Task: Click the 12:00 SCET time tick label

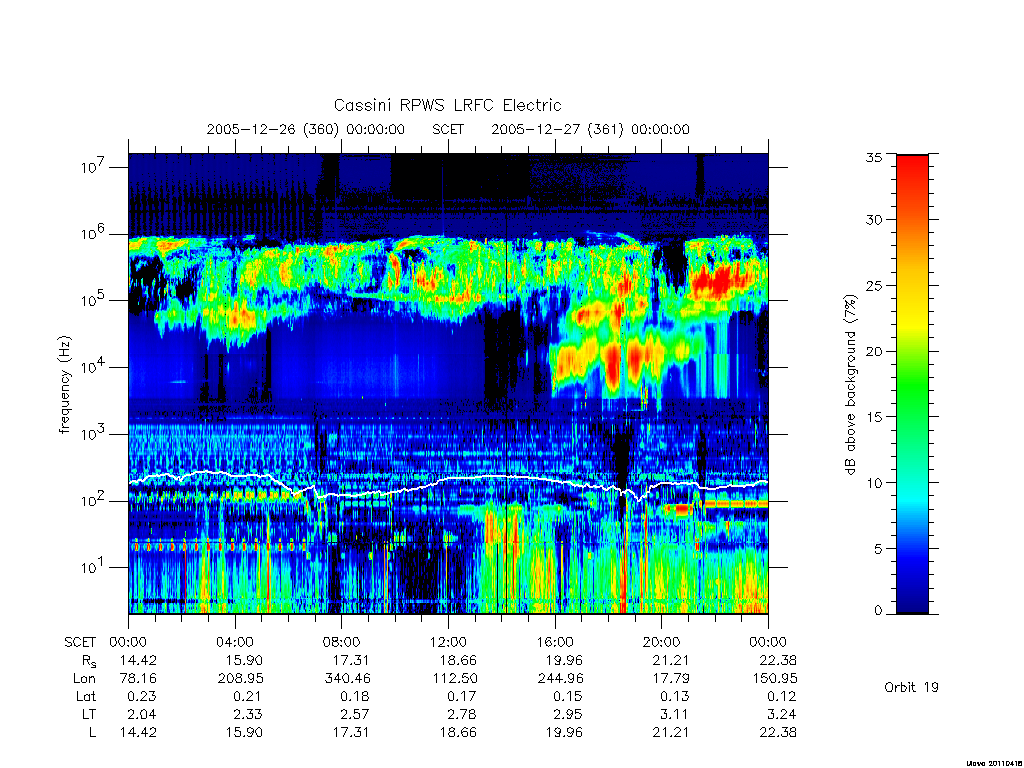Action: point(448,642)
